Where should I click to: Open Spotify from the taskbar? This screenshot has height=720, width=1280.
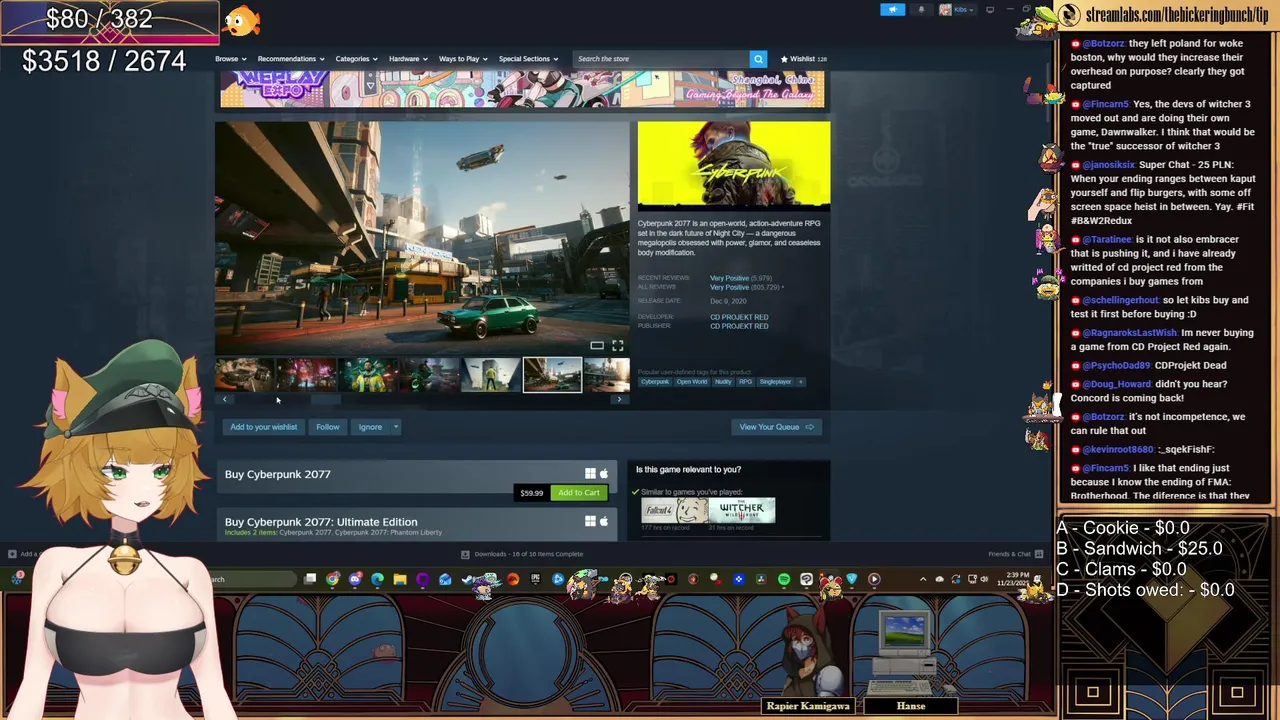(784, 579)
